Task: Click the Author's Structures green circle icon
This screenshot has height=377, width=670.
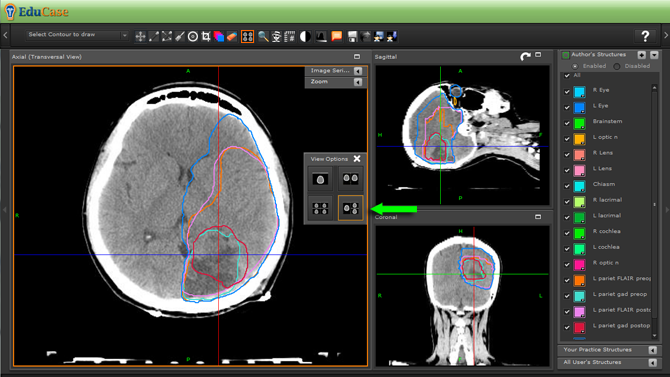Action: 566,55
